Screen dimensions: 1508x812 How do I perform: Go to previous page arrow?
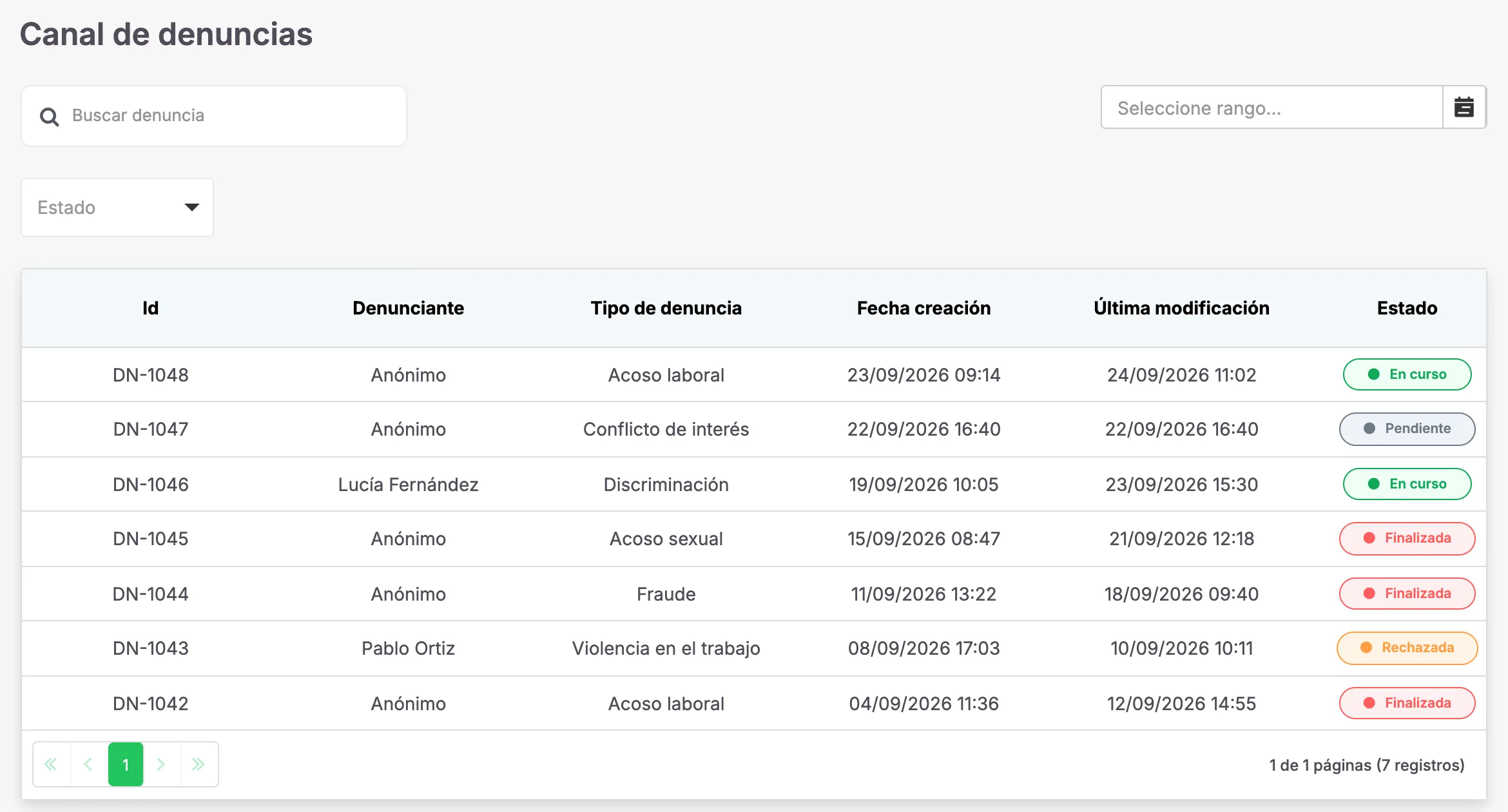[88, 764]
